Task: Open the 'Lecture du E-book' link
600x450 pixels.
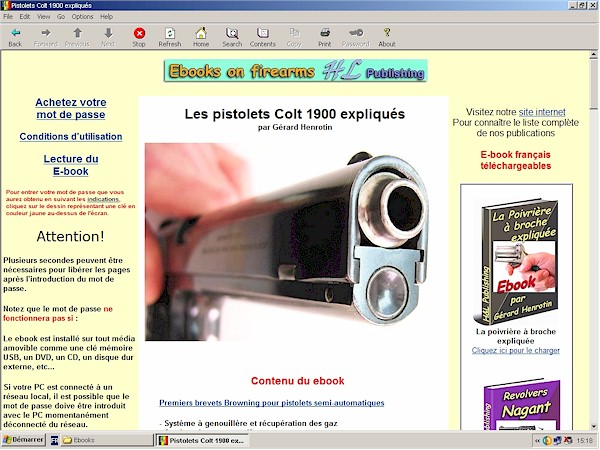Action: click(x=71, y=165)
